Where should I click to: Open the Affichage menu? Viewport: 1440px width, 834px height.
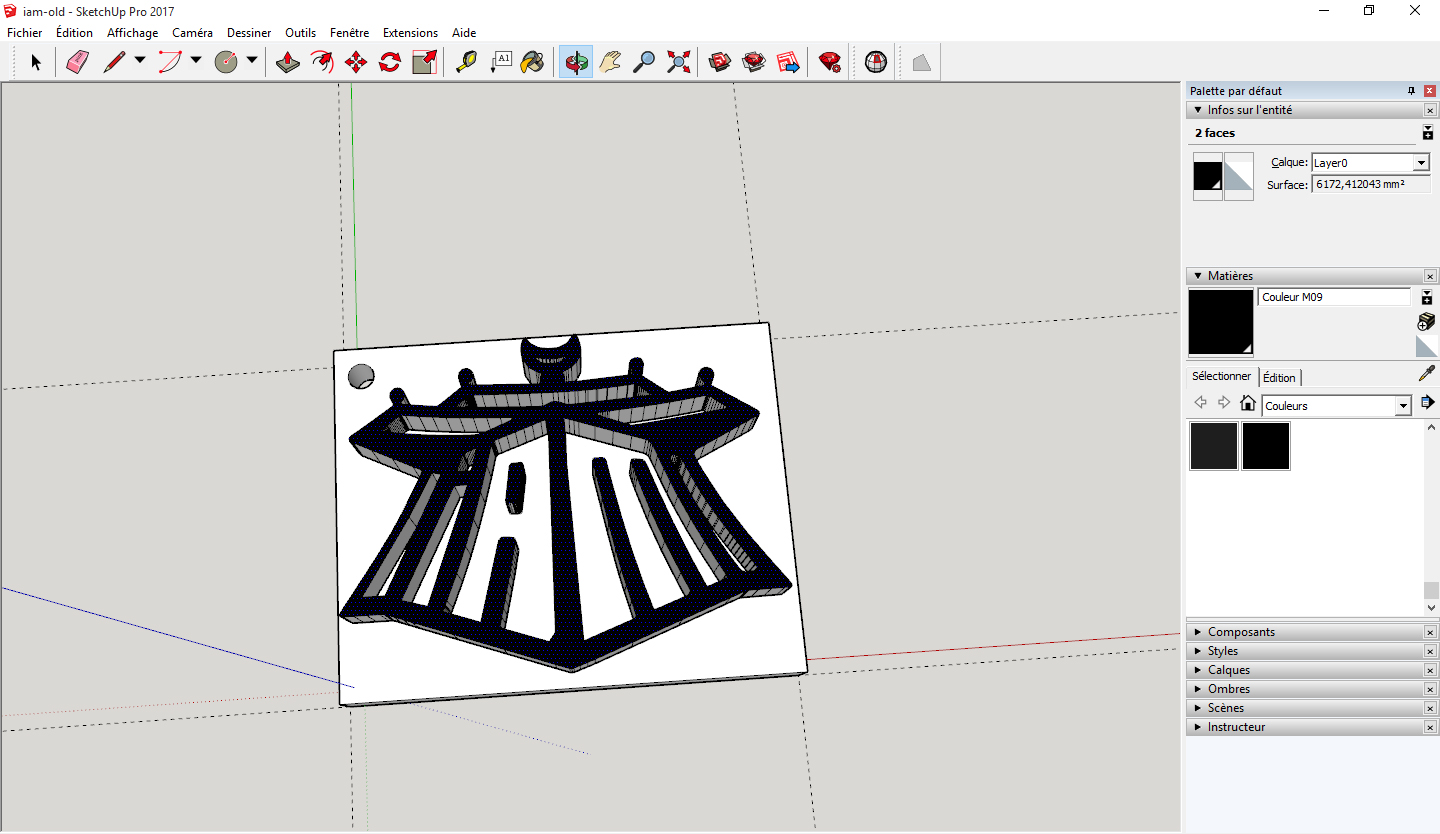click(x=132, y=33)
